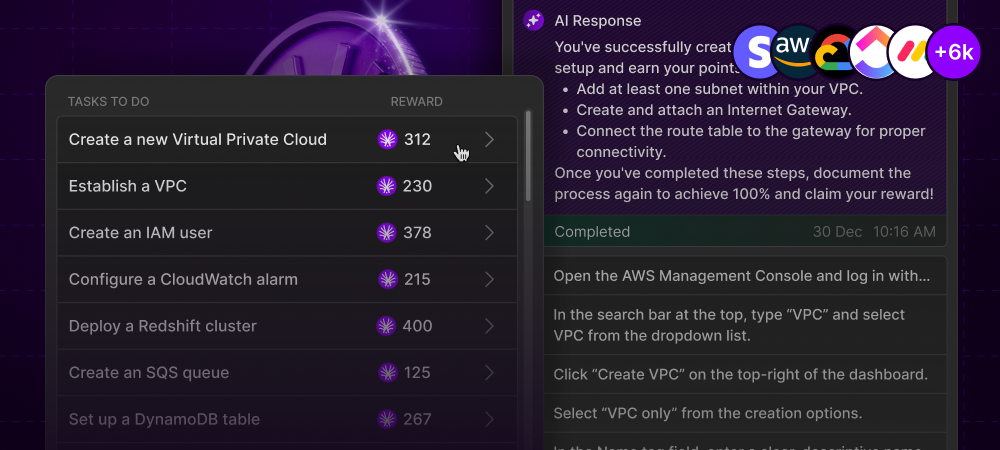Expand the Create an SQS queue chevron
The height and width of the screenshot is (450, 1000).
[489, 372]
